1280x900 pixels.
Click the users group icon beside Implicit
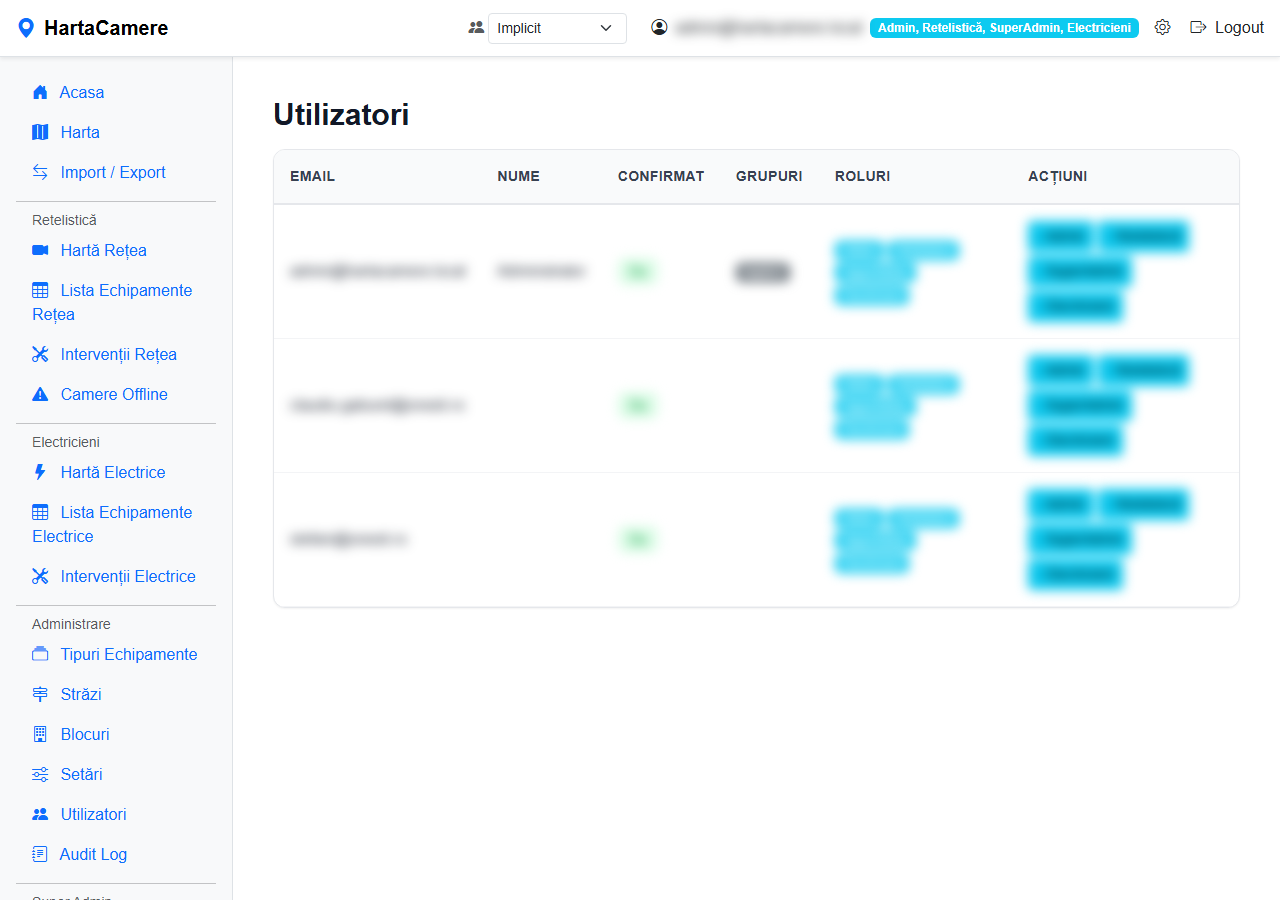coord(476,28)
